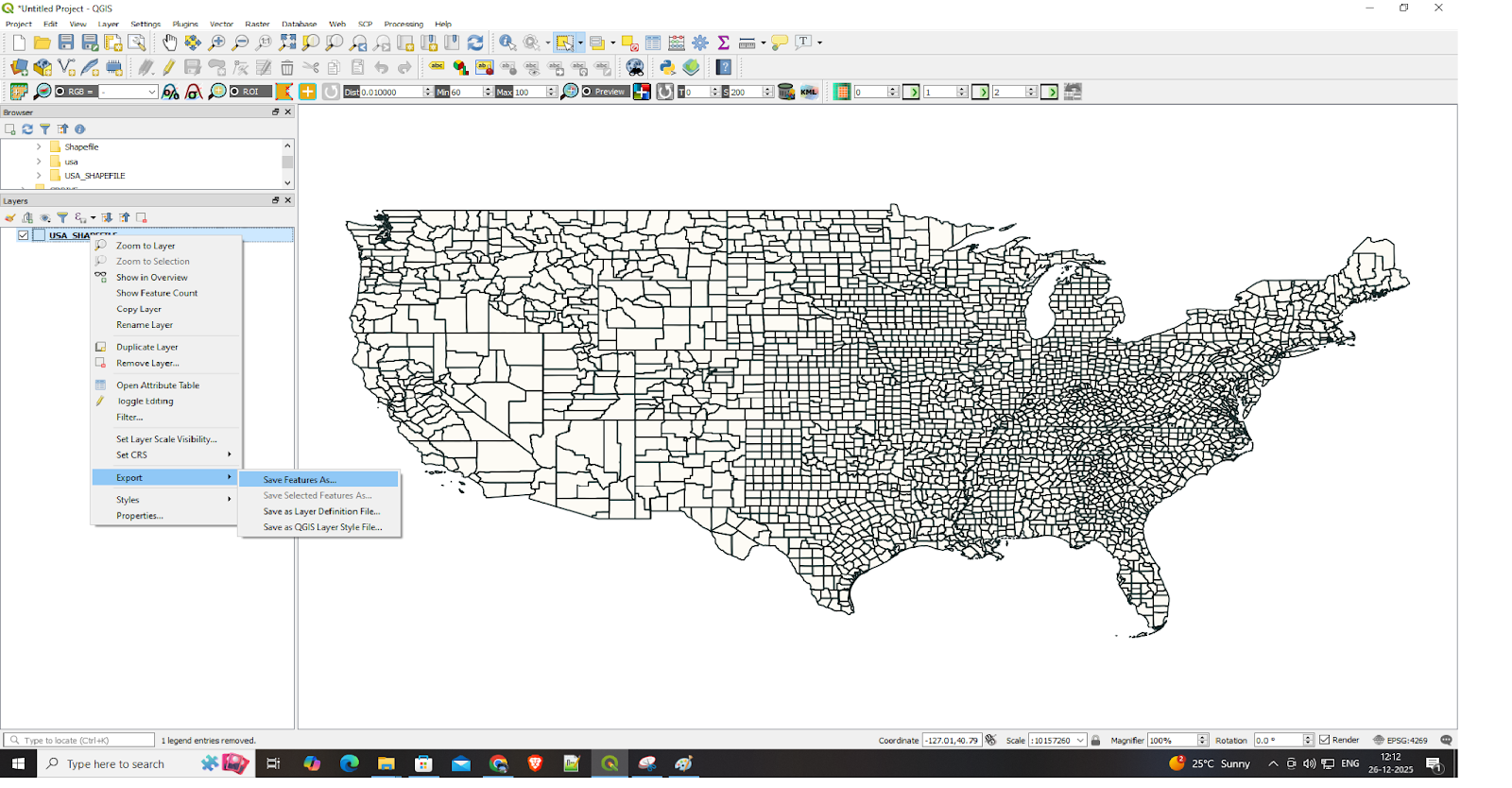Image resolution: width=1512 pixels, height=788 pixels.
Task: Select the Pan Map hand tool
Action: click(169, 43)
